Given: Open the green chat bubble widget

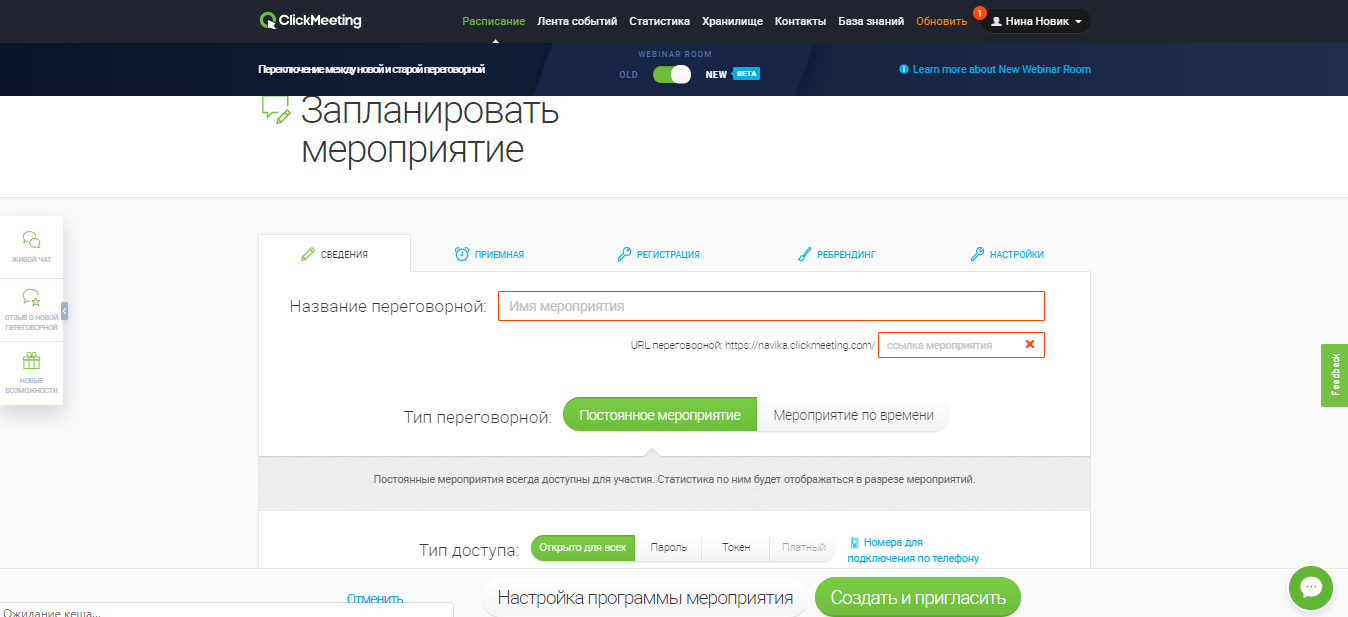Looking at the screenshot, I should coord(1313,587).
